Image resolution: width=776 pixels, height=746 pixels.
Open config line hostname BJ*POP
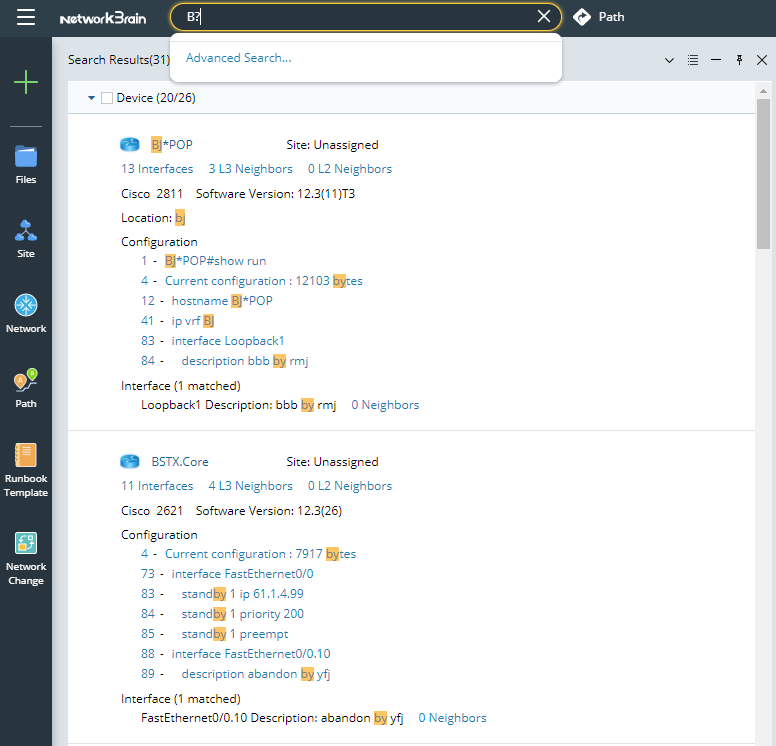pyautogui.click(x=222, y=300)
